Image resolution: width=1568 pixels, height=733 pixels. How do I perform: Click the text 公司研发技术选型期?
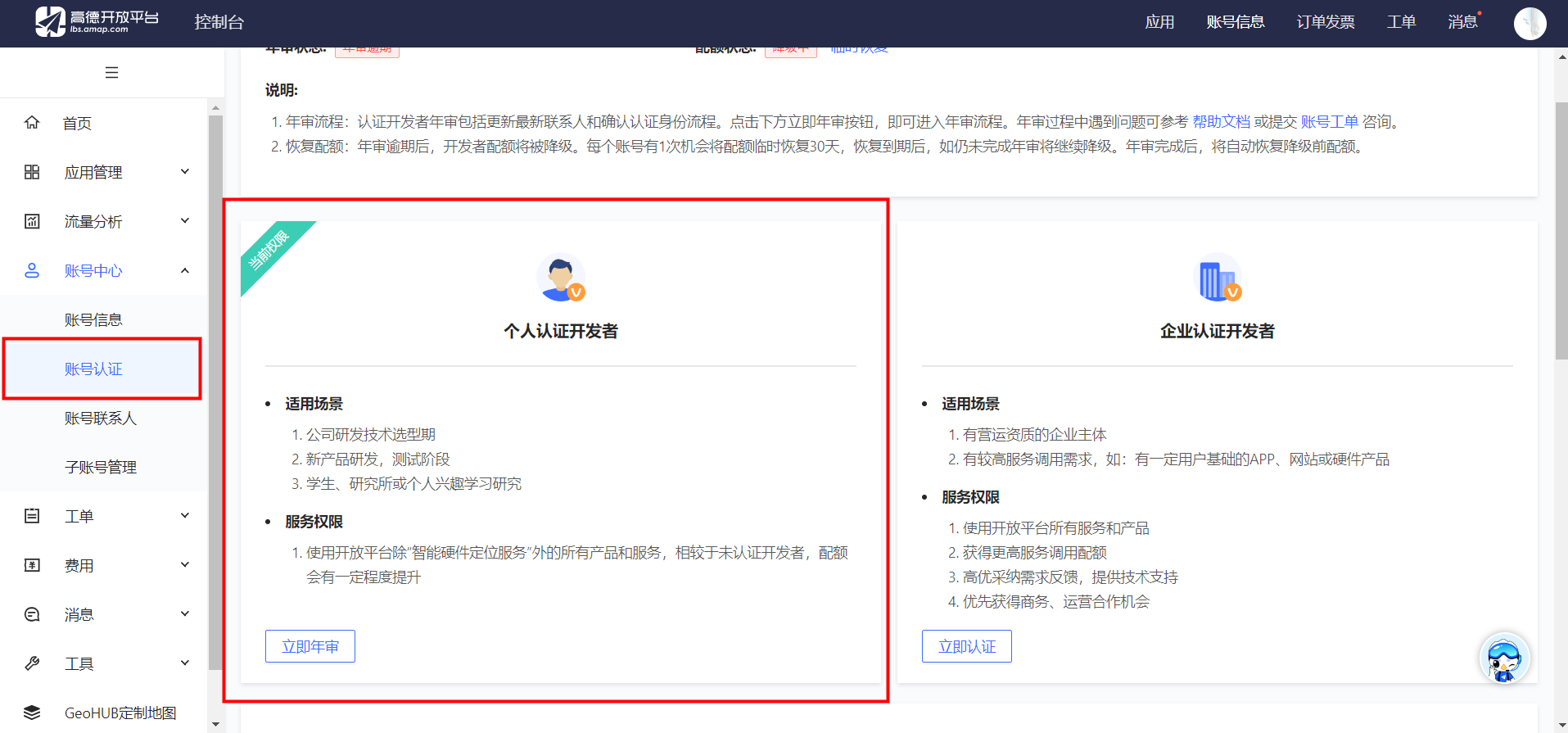(x=371, y=434)
